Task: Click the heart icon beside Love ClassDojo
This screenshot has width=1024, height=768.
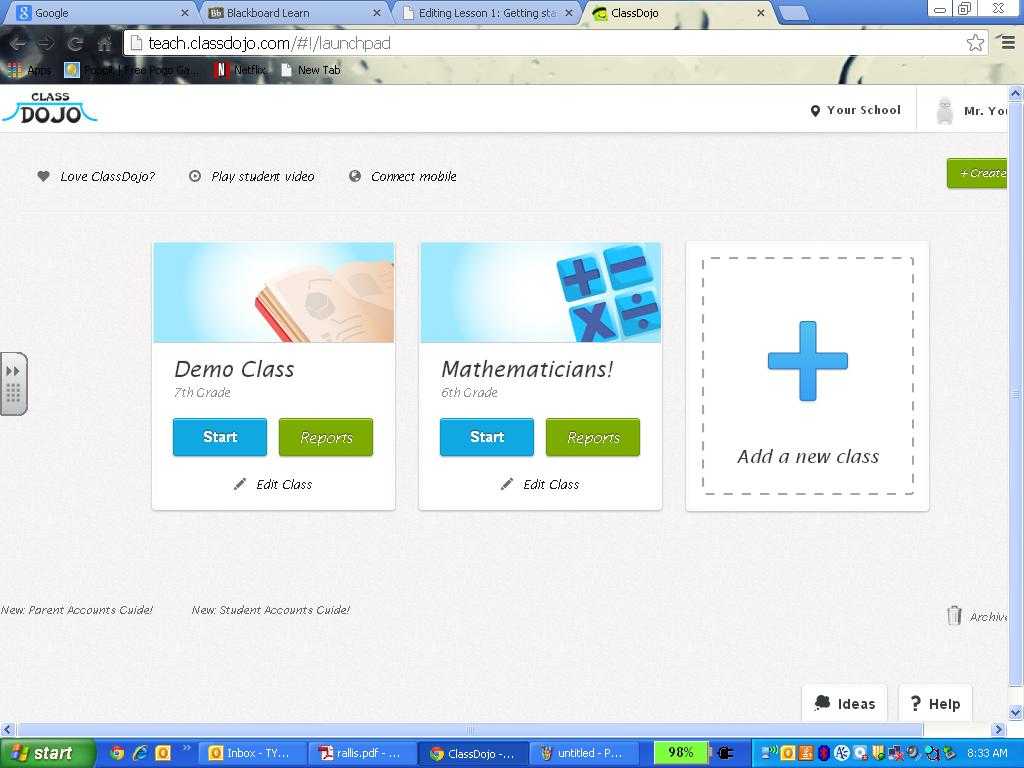Action: (x=43, y=176)
